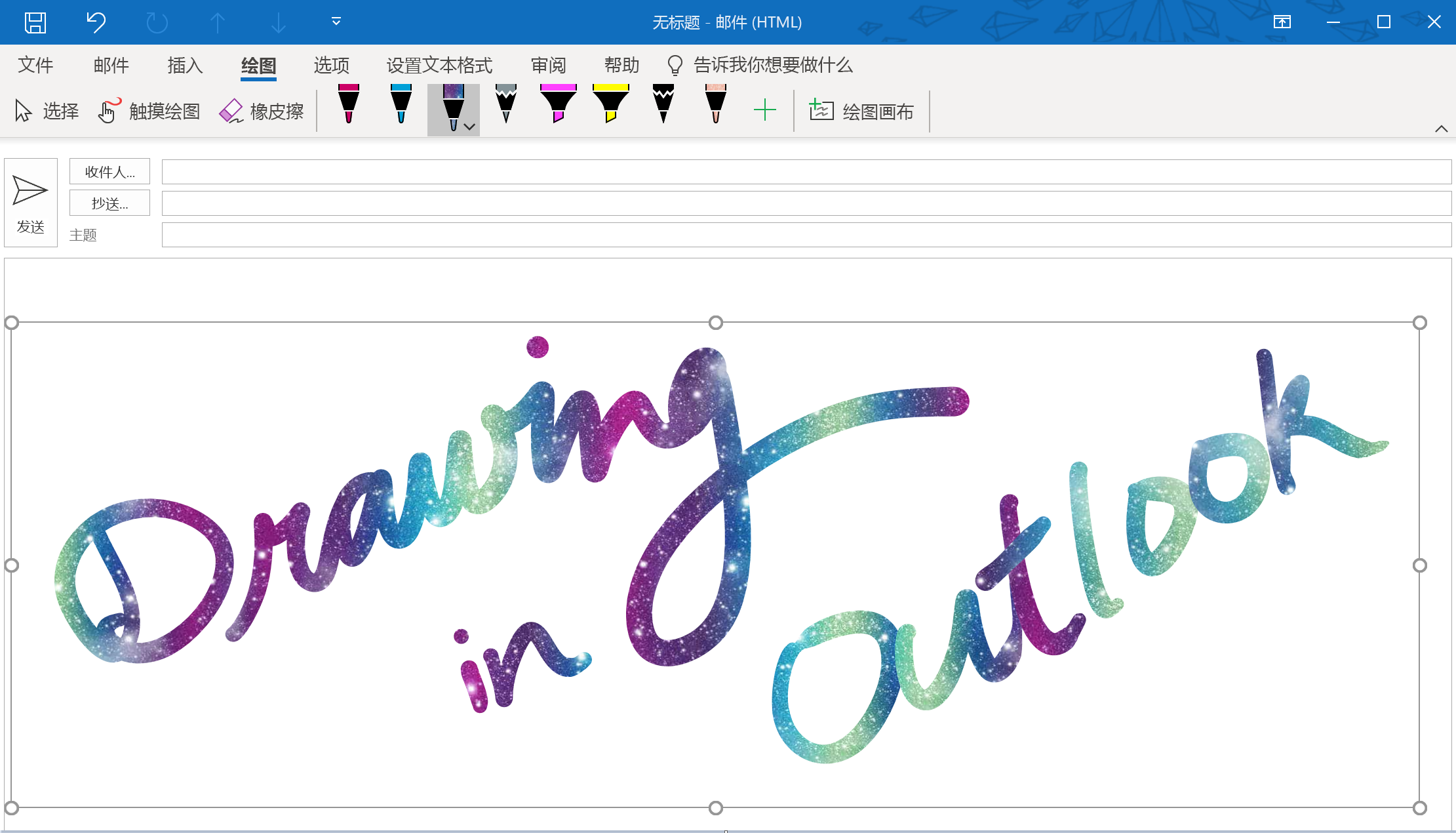Image resolution: width=1456 pixels, height=833 pixels.
Task: Click the Redo icon in title bar
Action: [x=157, y=23]
